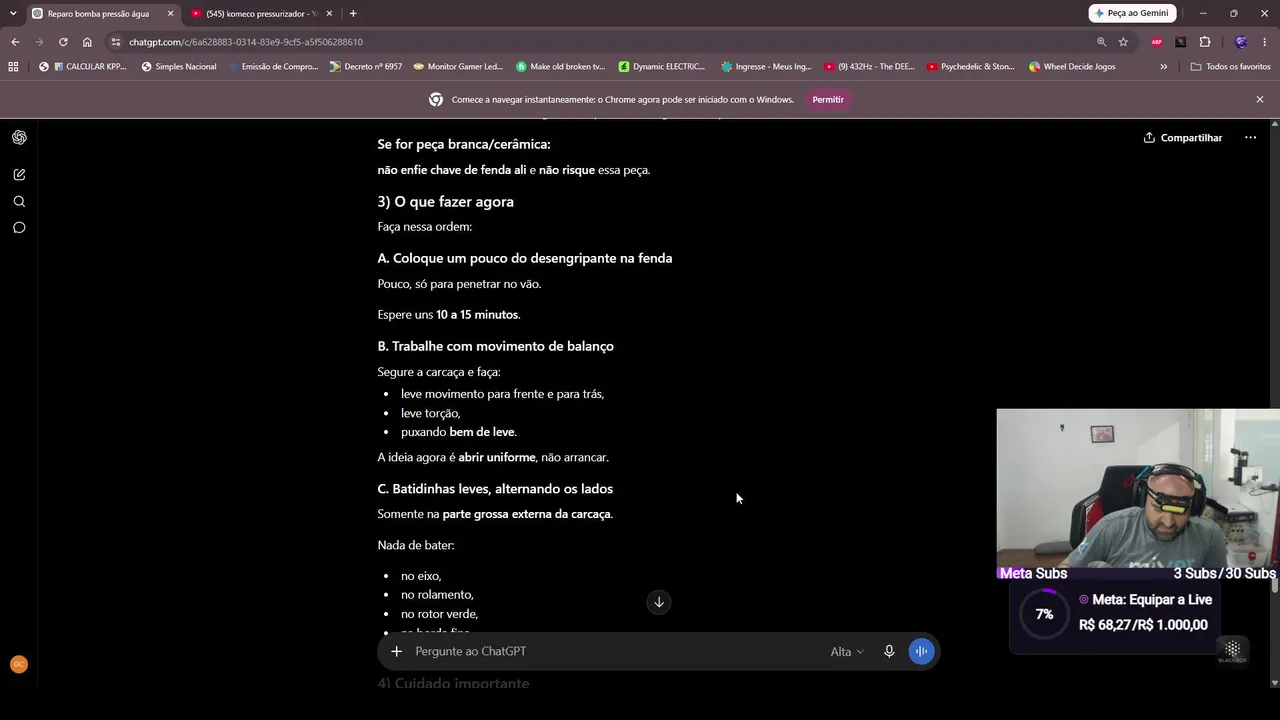Open the 432Hz - The DEE... bookmark
1280x720 pixels.
point(869,67)
